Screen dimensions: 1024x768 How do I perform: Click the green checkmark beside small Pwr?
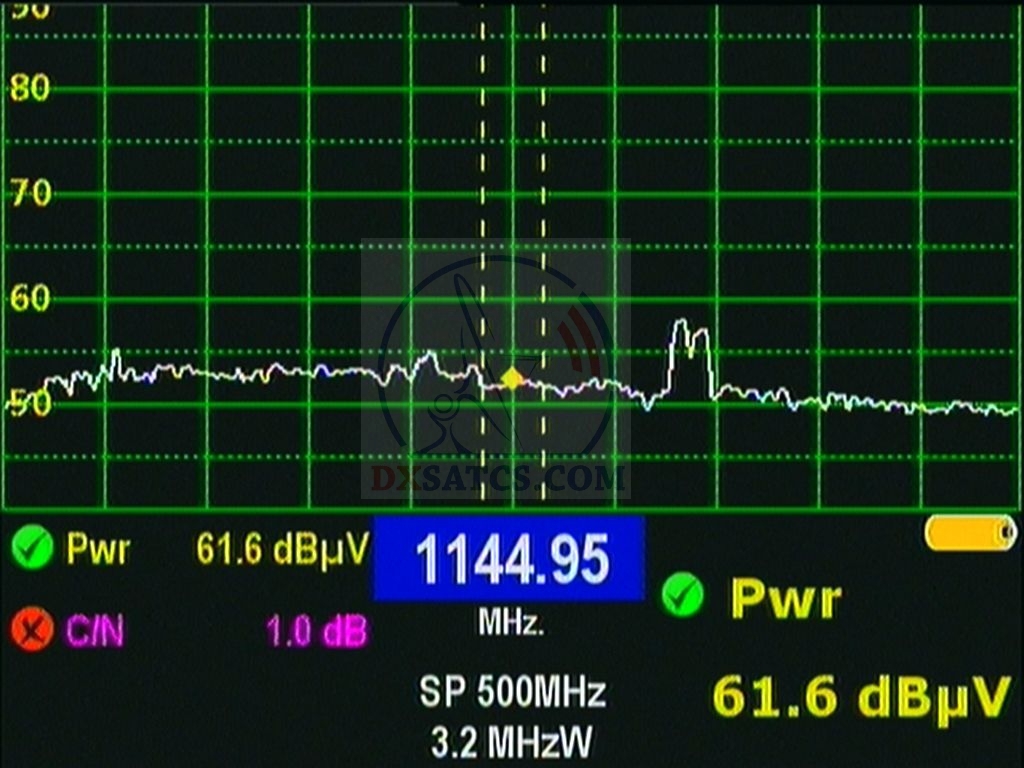[x=33, y=547]
